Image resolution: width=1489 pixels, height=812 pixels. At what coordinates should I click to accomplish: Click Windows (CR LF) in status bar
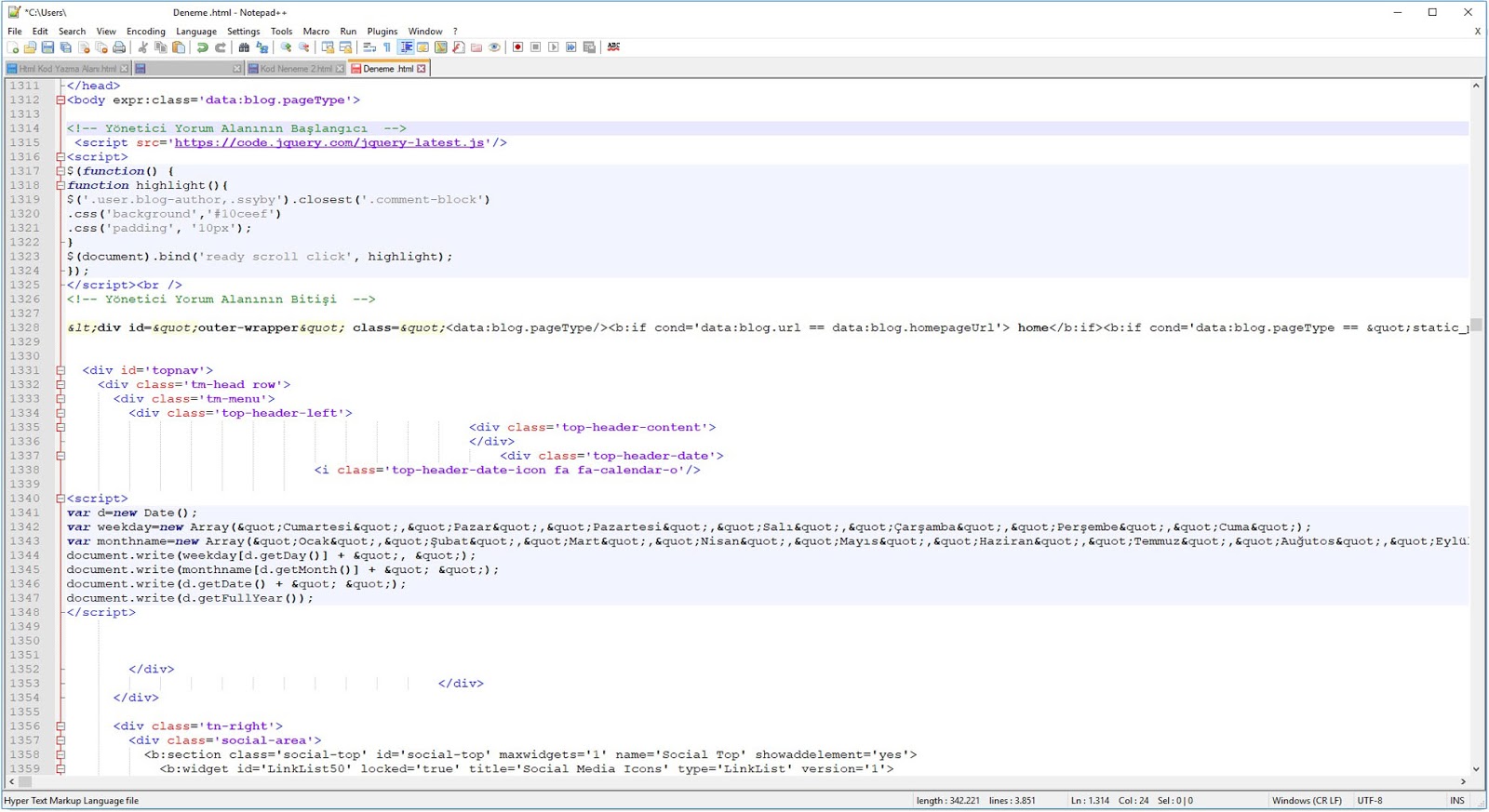[x=1307, y=801]
